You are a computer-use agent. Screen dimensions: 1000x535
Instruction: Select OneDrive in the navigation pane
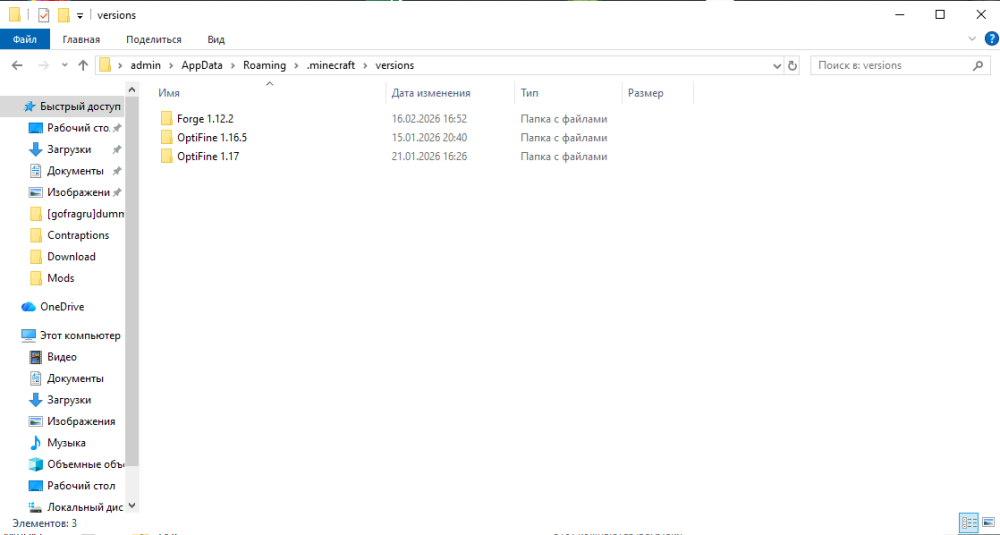62,307
